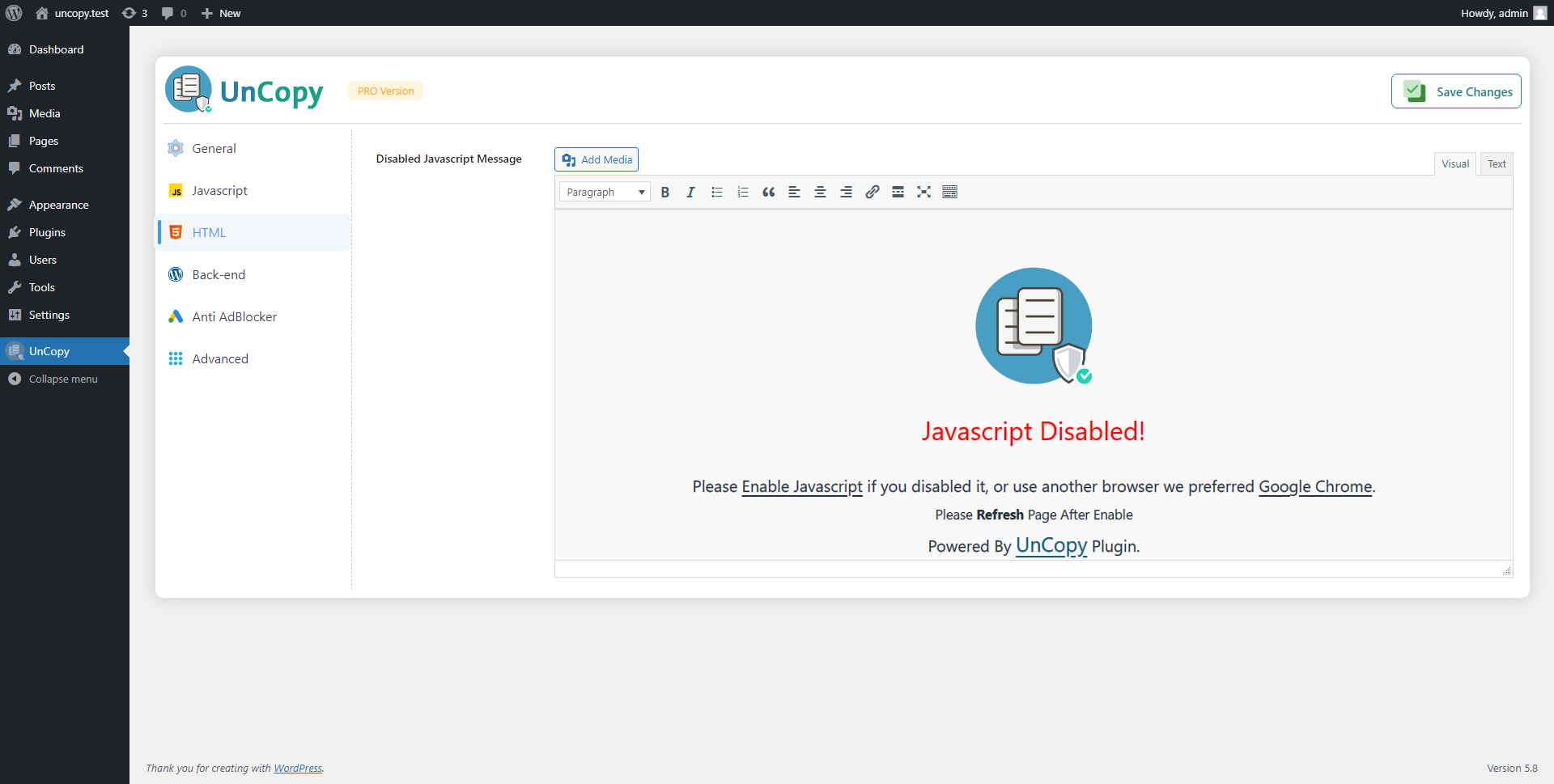Apply blockquote formatting
The height and width of the screenshot is (784, 1554).
(768, 193)
